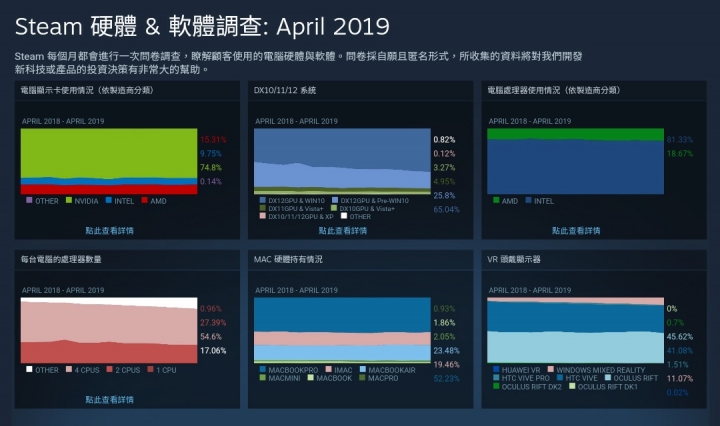Select OCULUS RIFT DK2 legend entry
Viewport: 720px width, 426px height.
tap(527, 387)
